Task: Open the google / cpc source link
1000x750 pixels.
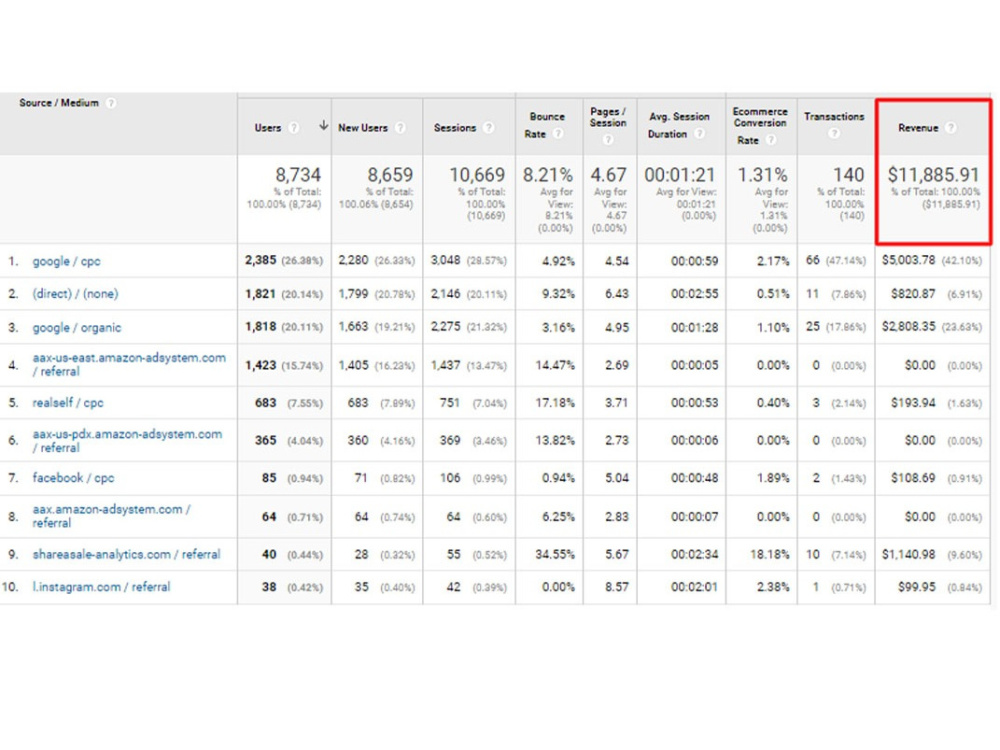Action: 66,261
